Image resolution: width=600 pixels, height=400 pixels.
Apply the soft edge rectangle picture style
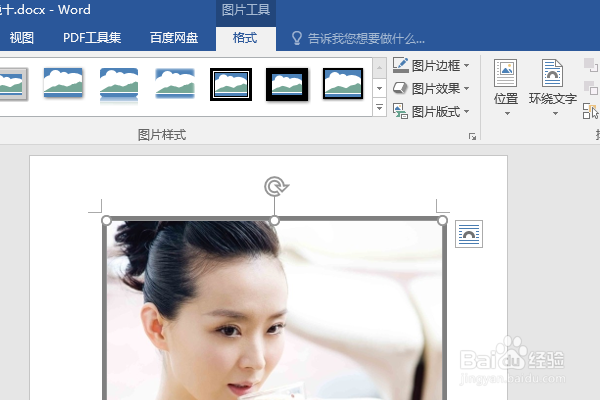coord(175,83)
